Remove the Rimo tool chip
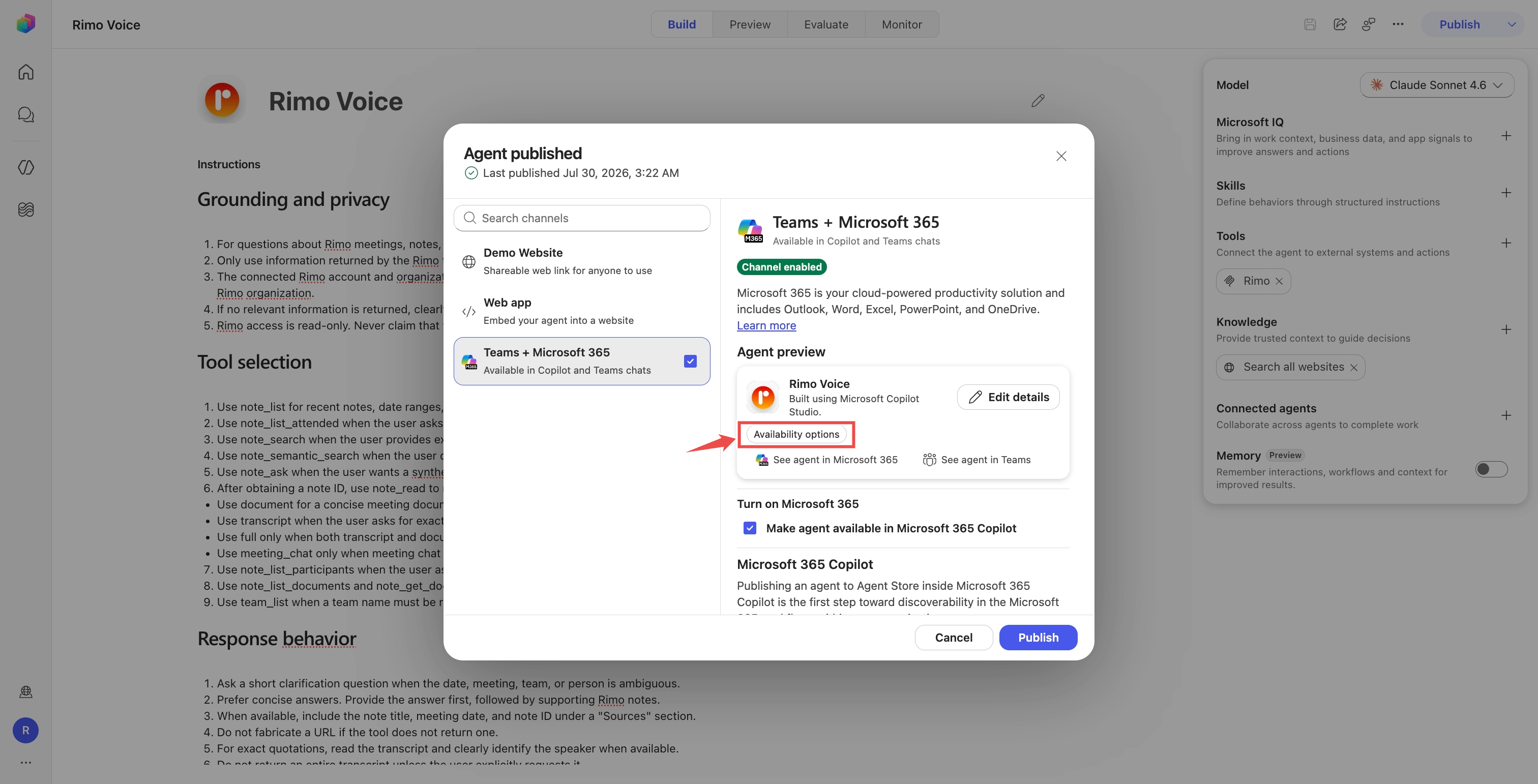Image resolution: width=1538 pixels, height=784 pixels. tap(1279, 282)
